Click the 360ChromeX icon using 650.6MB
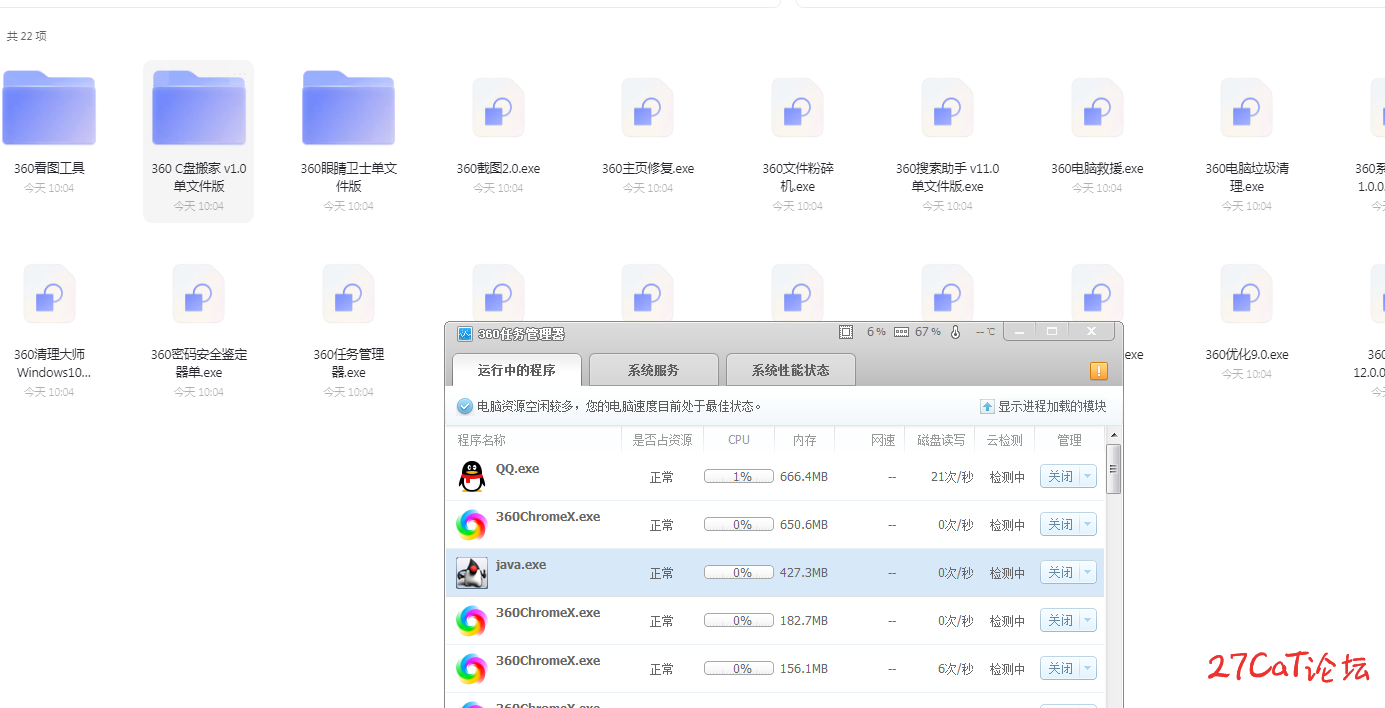1385x708 pixels. pyautogui.click(x=472, y=524)
